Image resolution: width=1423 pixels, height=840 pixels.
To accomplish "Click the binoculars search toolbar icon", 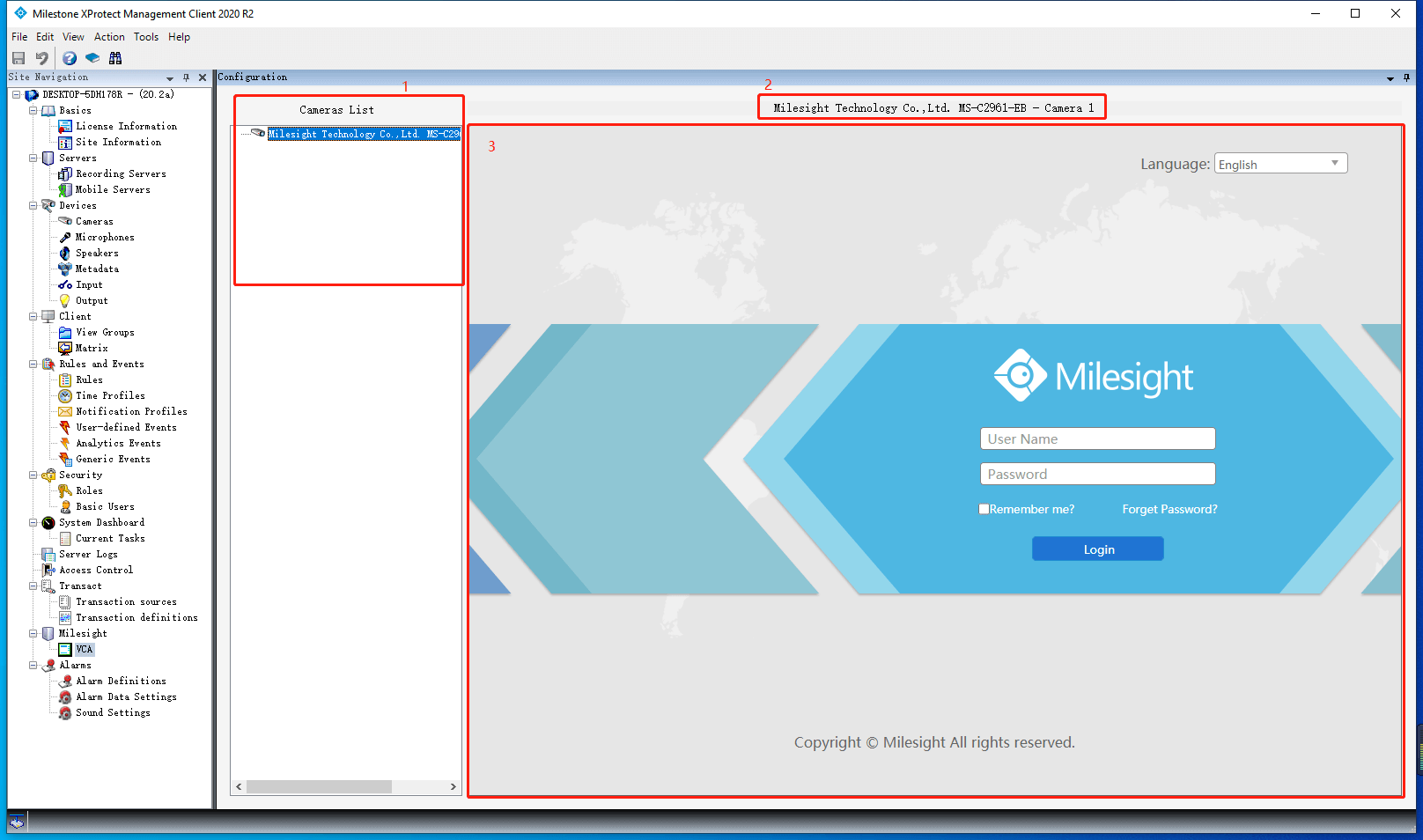I will point(115,58).
